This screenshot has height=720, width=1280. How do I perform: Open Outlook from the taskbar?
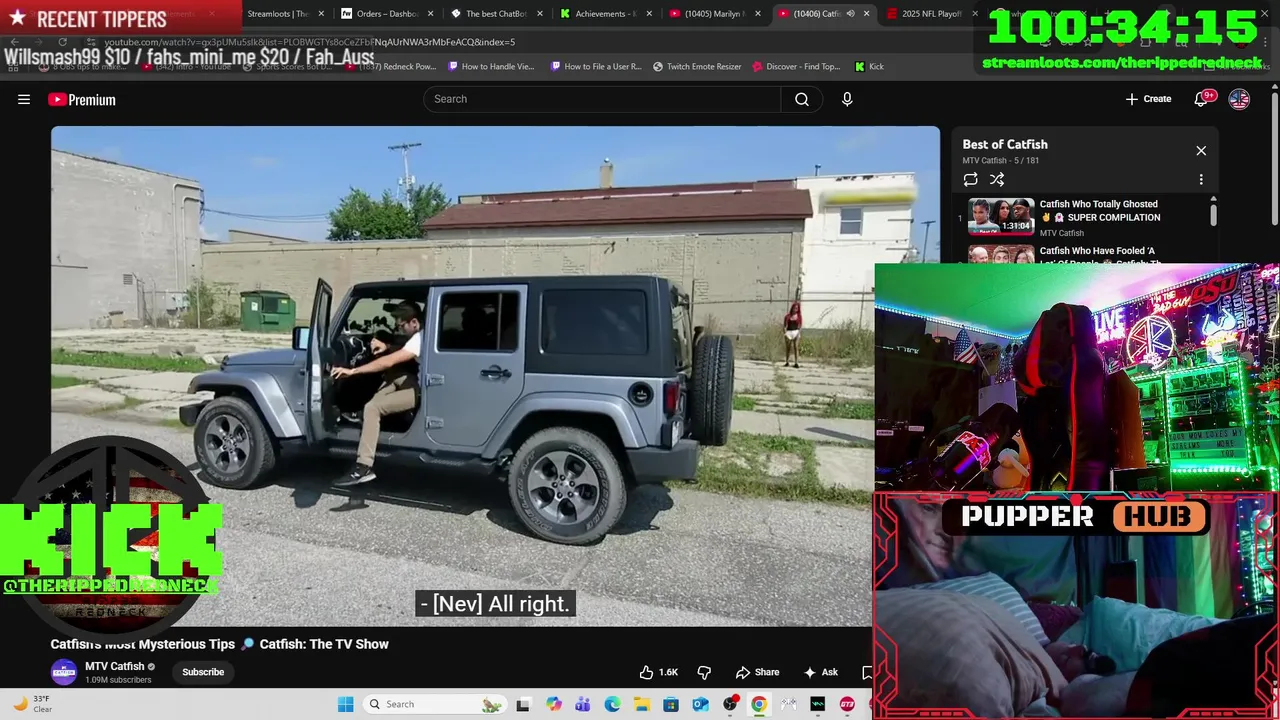(x=700, y=704)
